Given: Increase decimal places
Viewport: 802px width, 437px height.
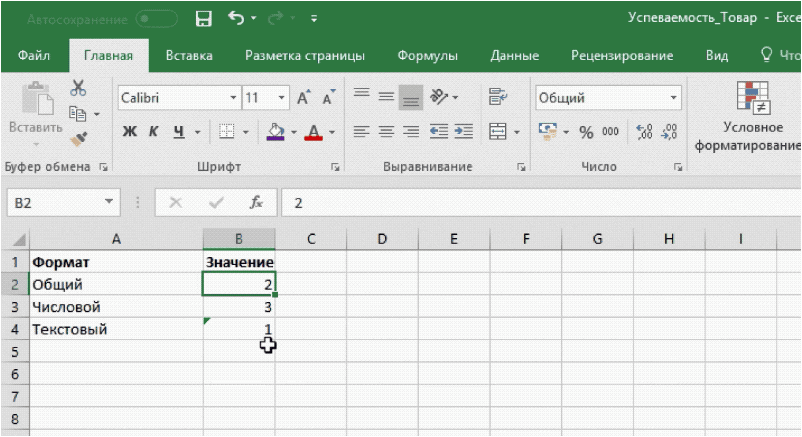Looking at the screenshot, I should (644, 132).
